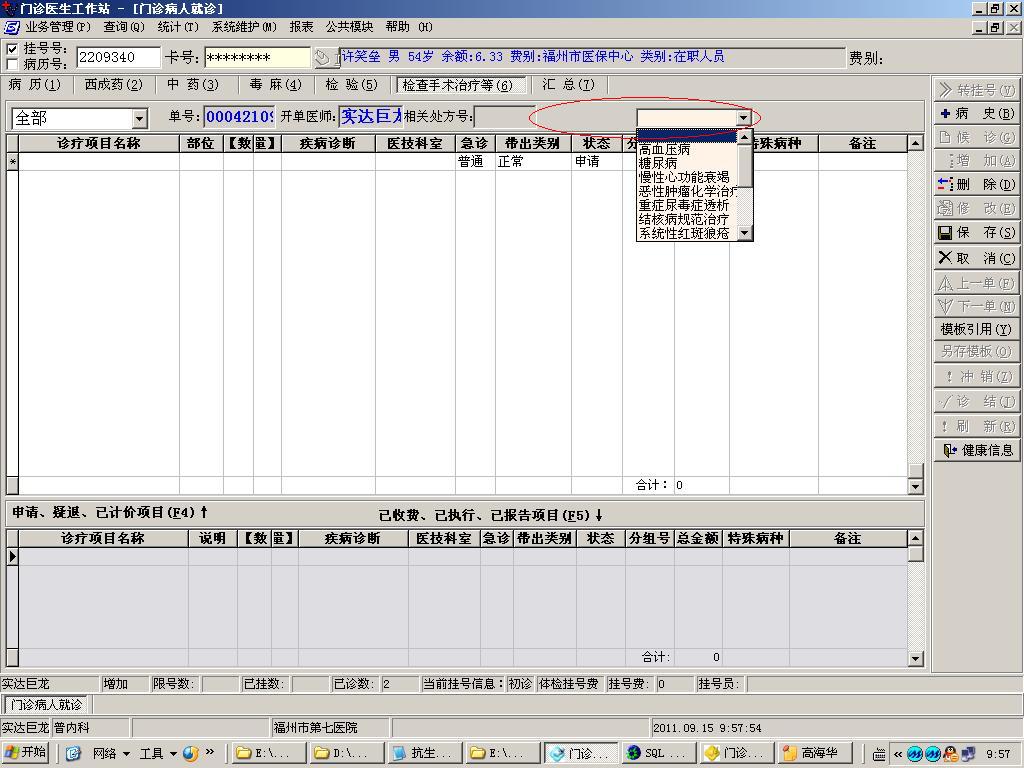Save the order with 保存(S)
The height and width of the screenshot is (768, 1024).
pyautogui.click(x=976, y=232)
